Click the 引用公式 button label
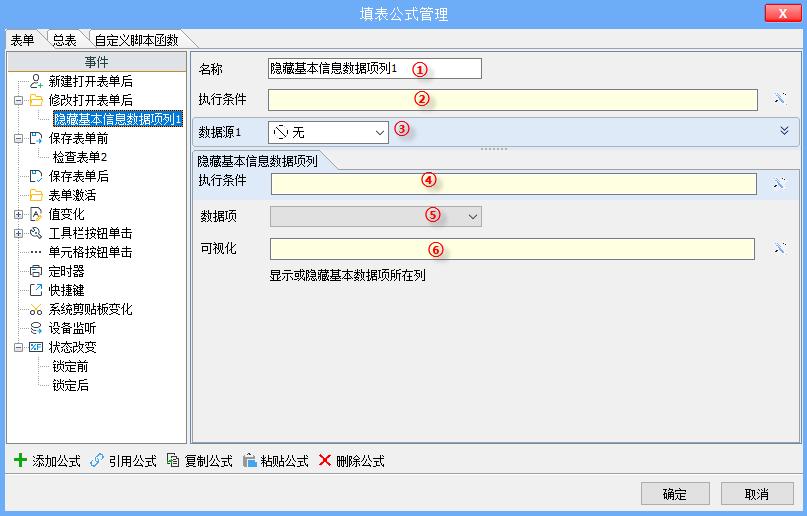 click(133, 461)
